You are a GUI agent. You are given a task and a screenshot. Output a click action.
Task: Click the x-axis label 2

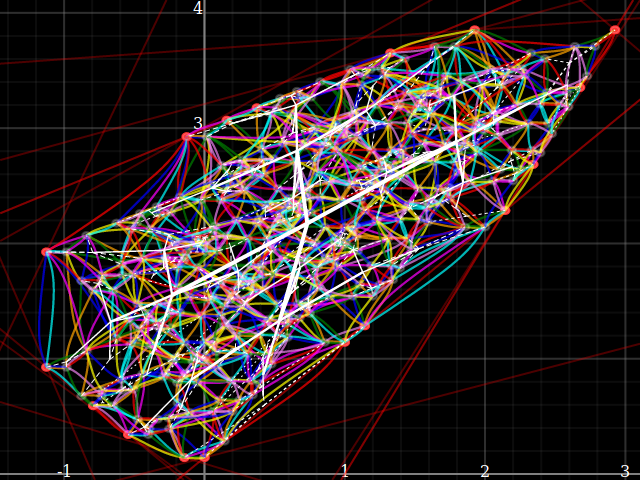[x=485, y=471]
